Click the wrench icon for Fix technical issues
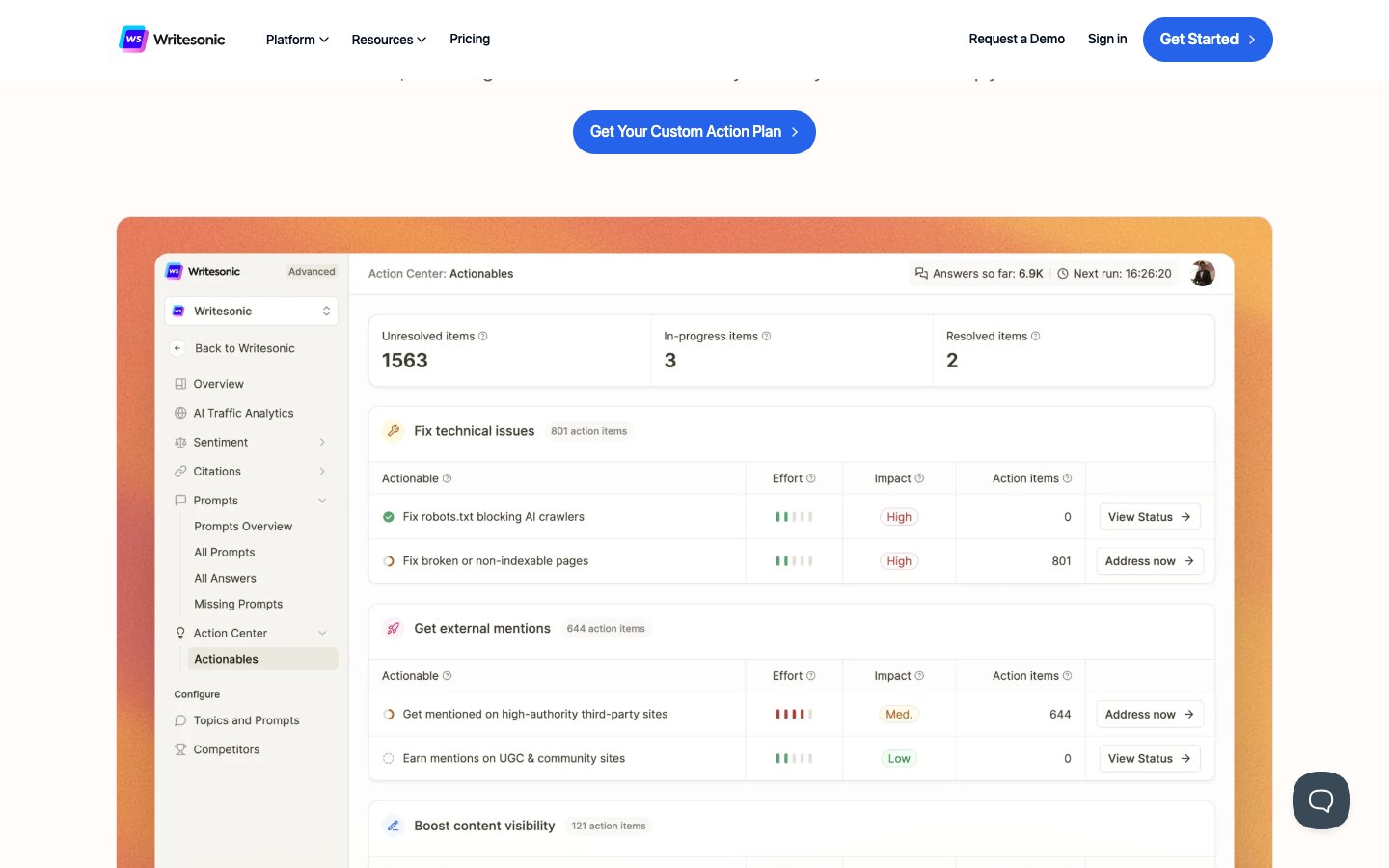Viewport: 1389px width, 868px height. pyautogui.click(x=394, y=431)
